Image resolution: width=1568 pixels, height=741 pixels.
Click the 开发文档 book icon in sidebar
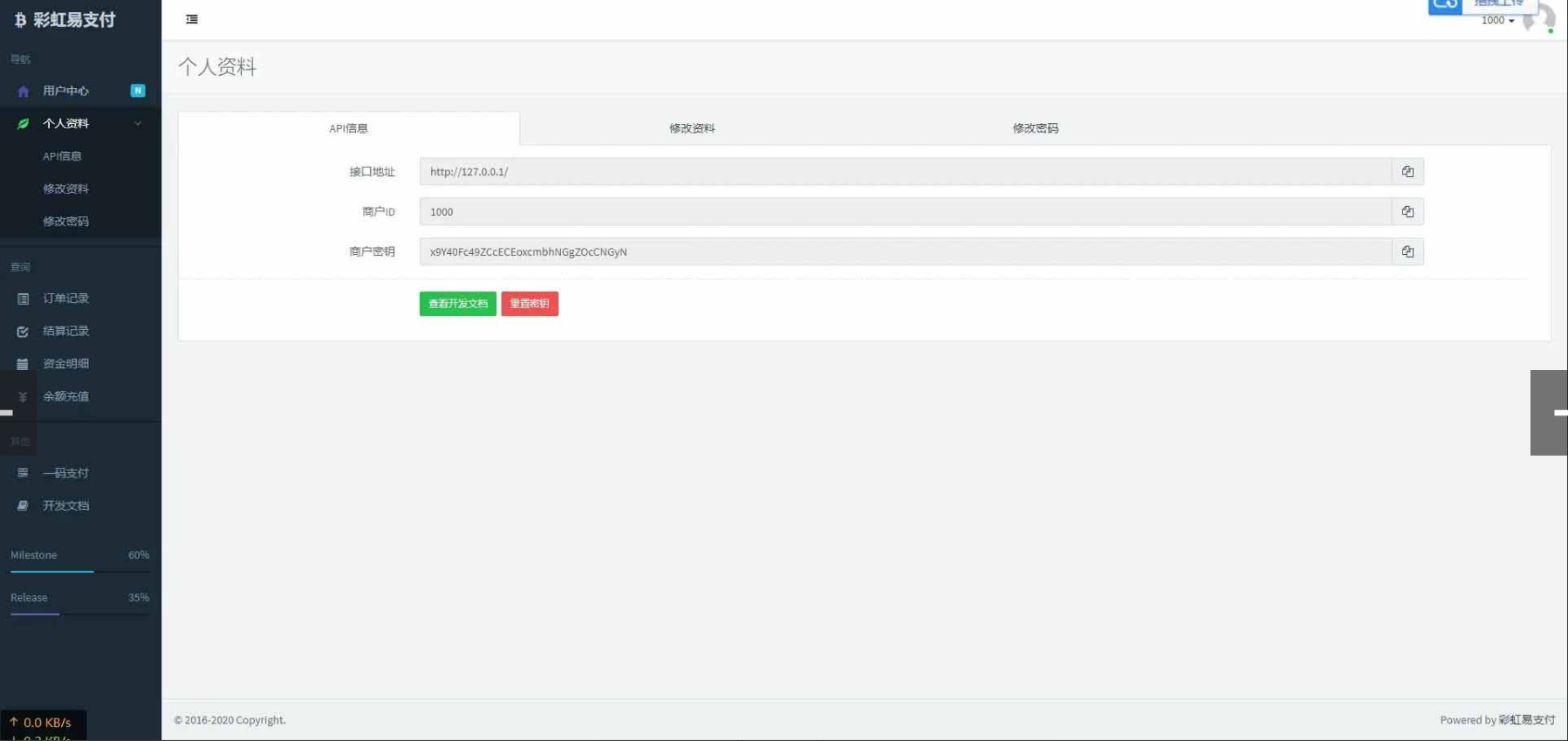(24, 506)
